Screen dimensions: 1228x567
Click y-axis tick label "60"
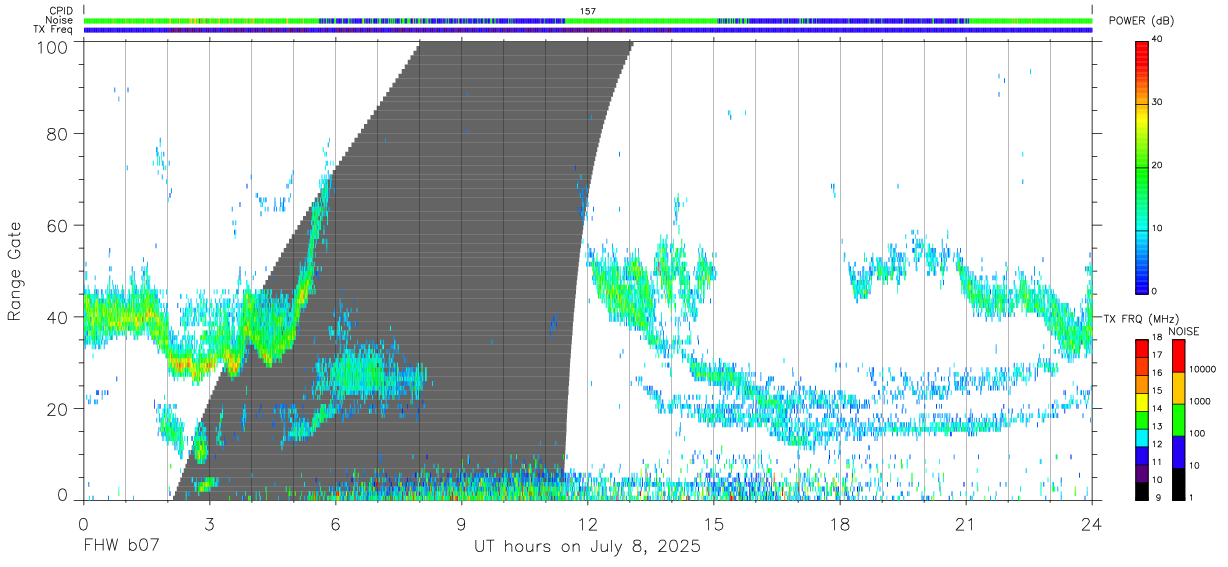click(59, 225)
